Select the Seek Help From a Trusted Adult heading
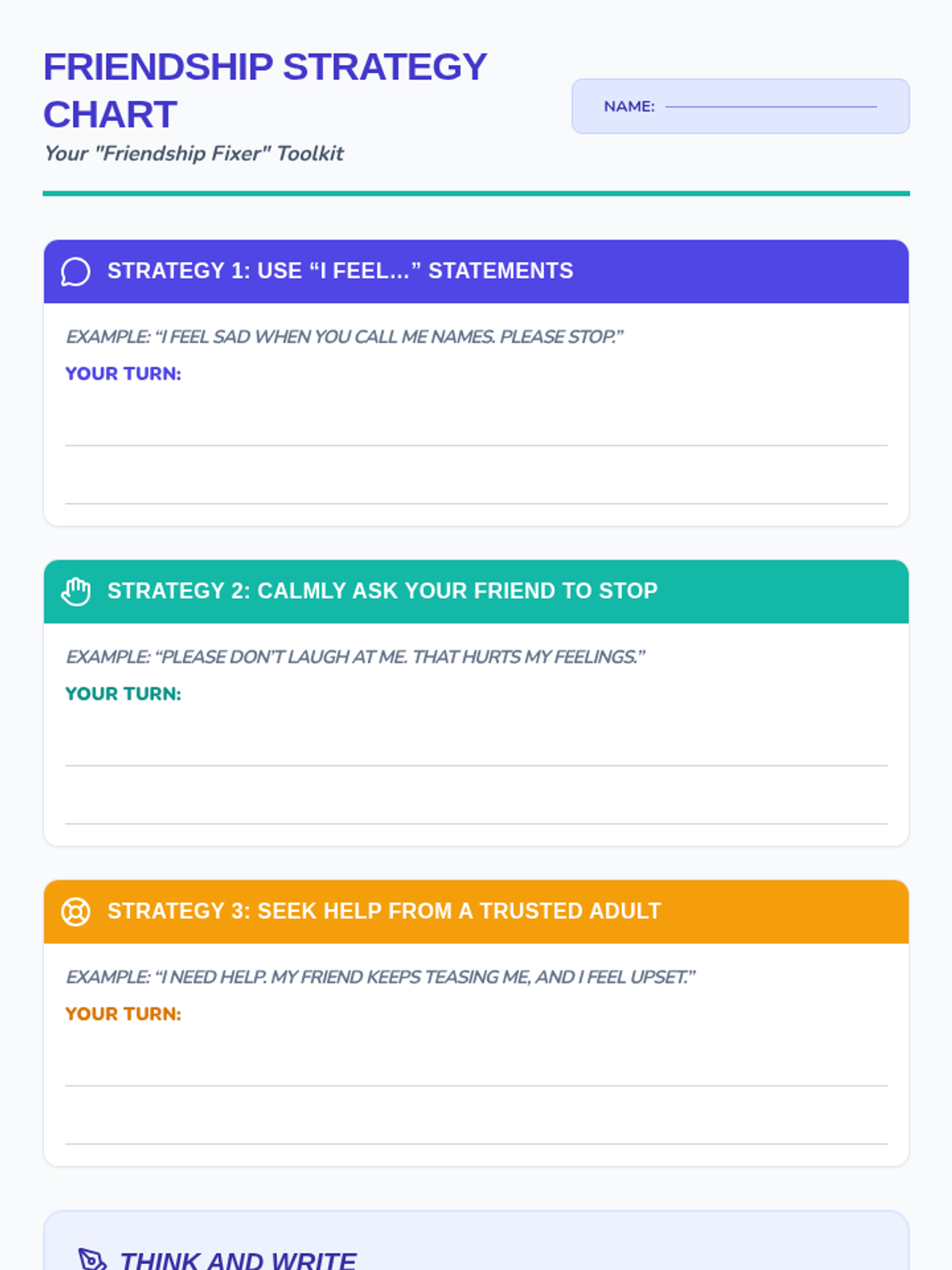Viewport: 952px width, 1270px height. 384,911
